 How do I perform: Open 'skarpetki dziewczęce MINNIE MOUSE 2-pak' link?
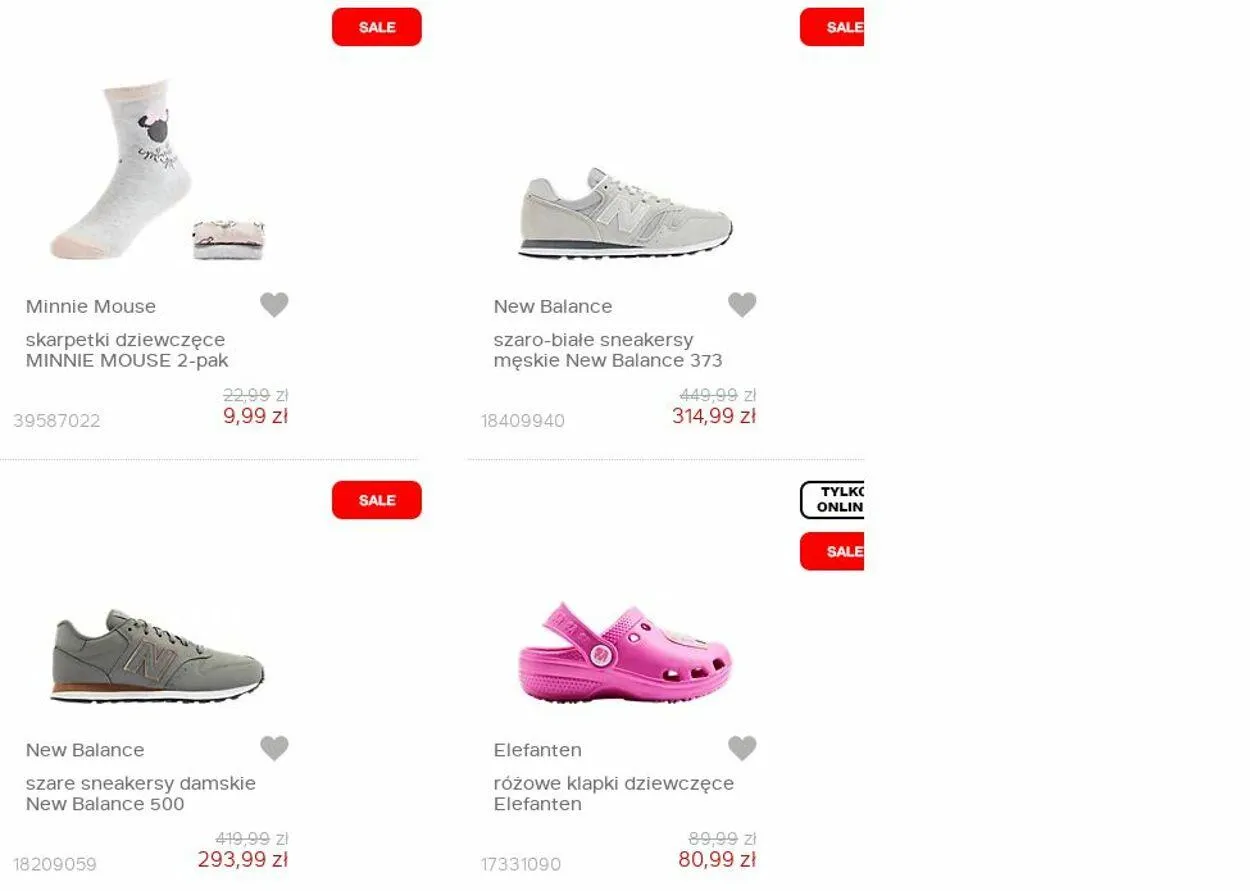pos(127,350)
